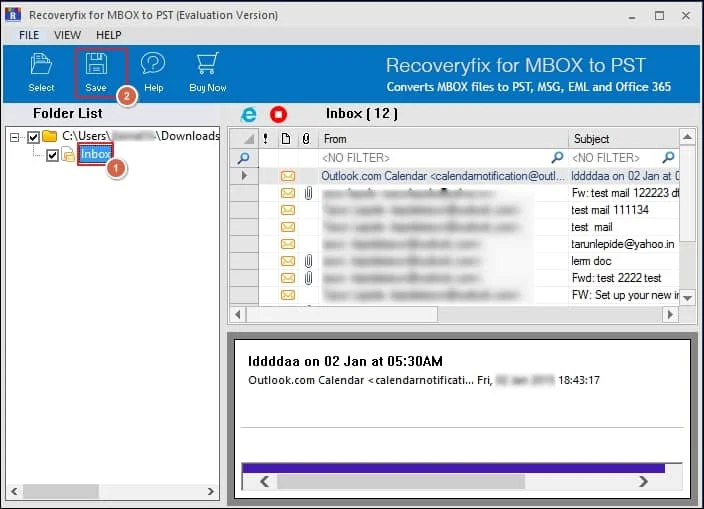The image size is (704, 509).
Task: Click email list scroll right arrow
Action: click(670, 315)
